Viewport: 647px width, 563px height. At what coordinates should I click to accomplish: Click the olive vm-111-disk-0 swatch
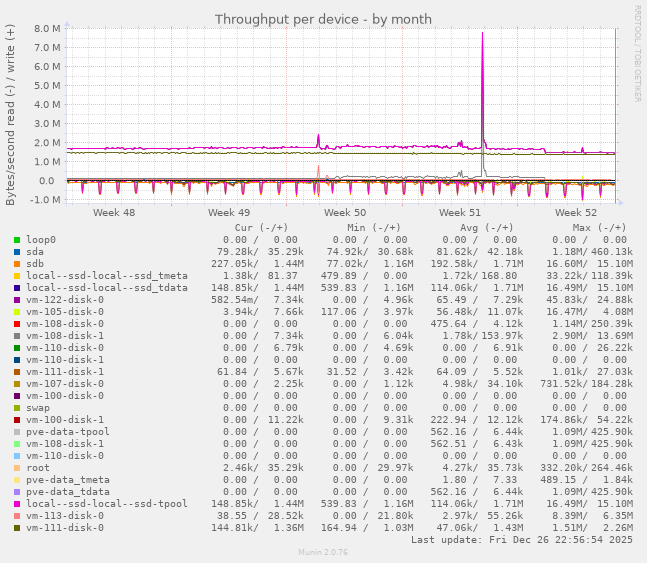click(17, 528)
